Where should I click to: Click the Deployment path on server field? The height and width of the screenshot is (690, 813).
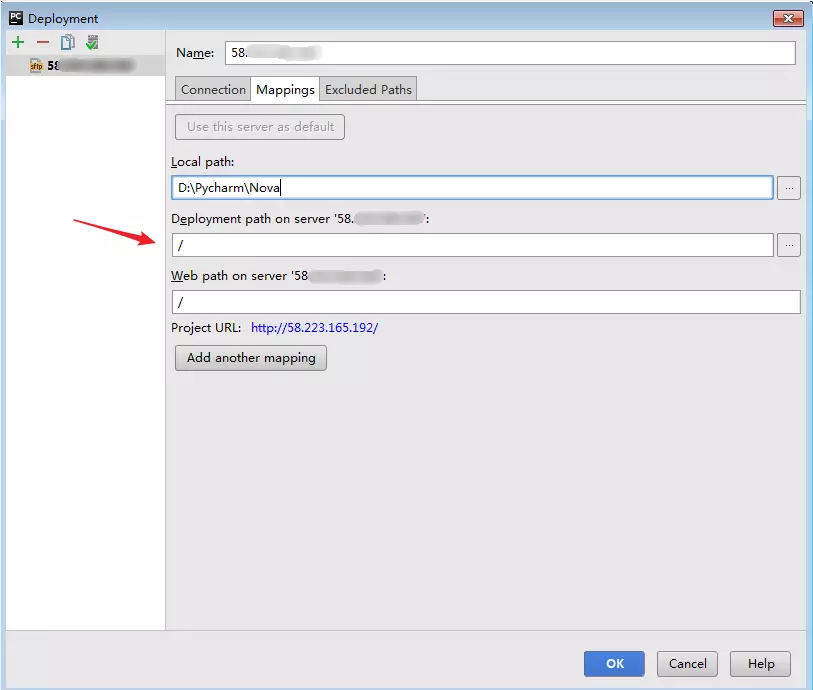tap(472, 245)
